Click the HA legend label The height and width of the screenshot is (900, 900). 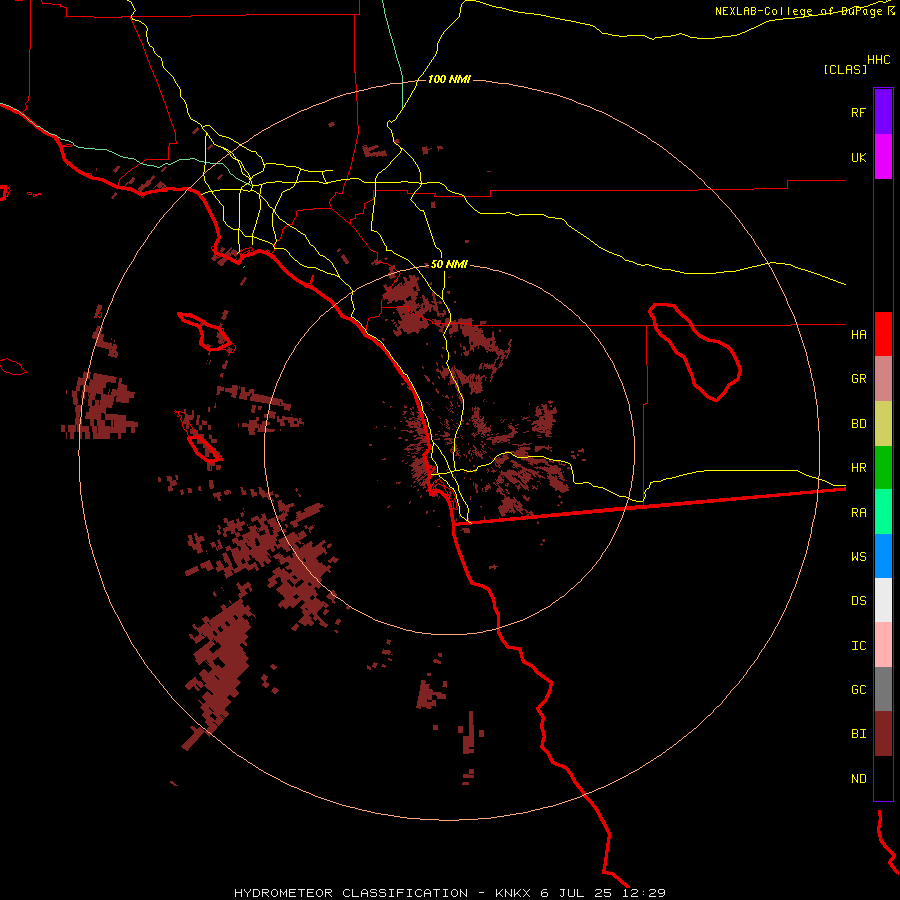click(858, 334)
